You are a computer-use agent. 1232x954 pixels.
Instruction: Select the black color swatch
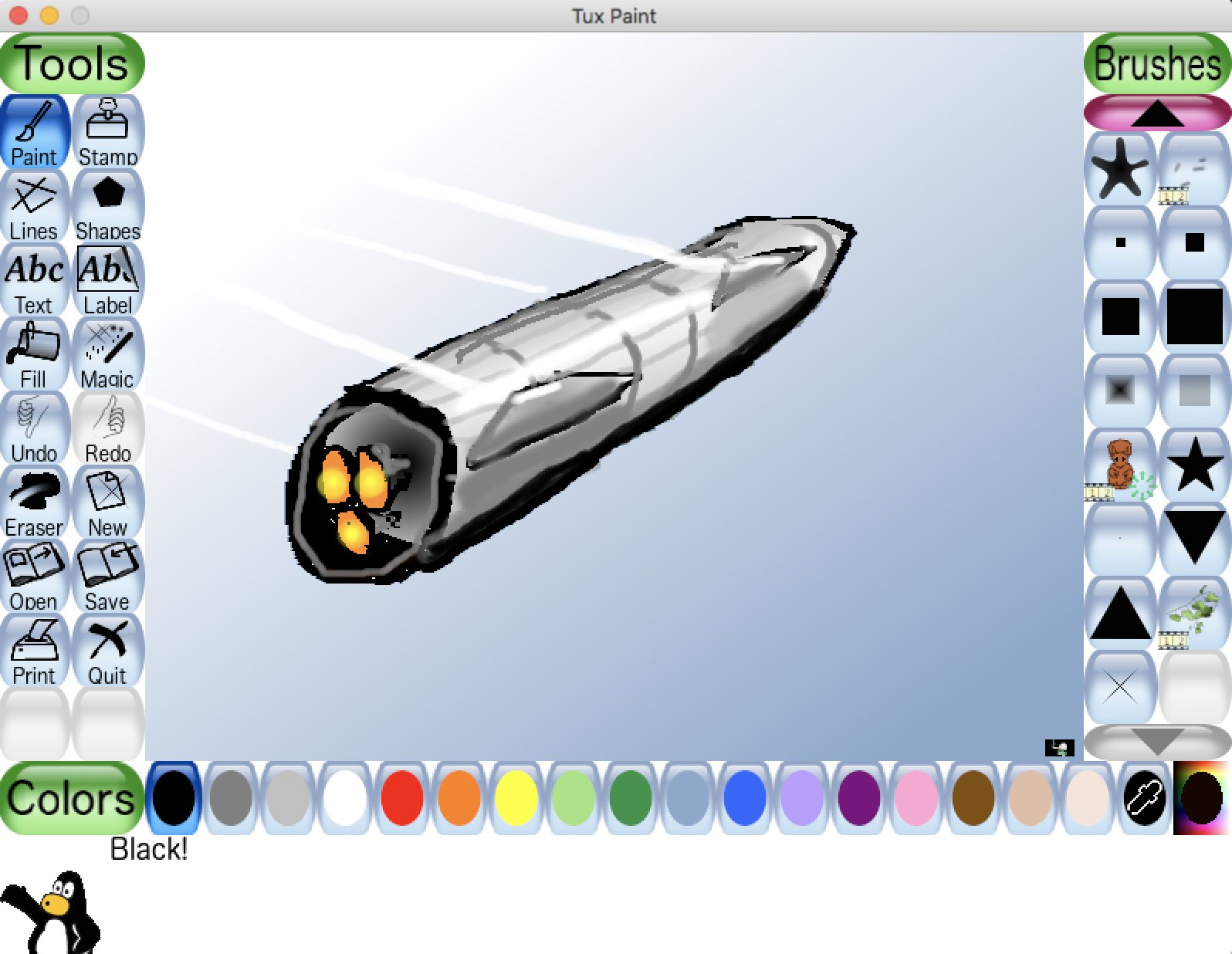coord(174,797)
